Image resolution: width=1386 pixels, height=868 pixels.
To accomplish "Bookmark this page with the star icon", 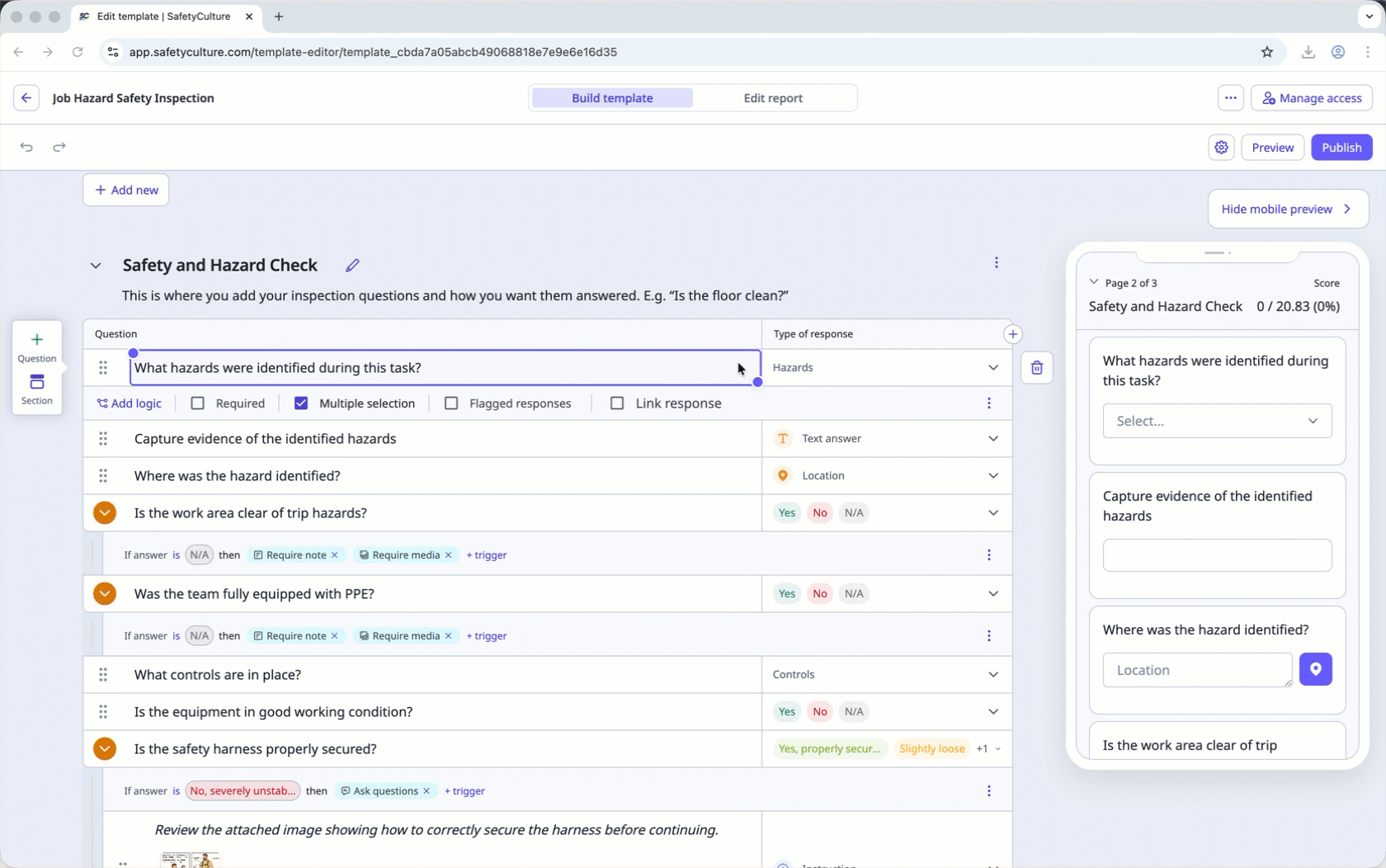I will 1267,52.
